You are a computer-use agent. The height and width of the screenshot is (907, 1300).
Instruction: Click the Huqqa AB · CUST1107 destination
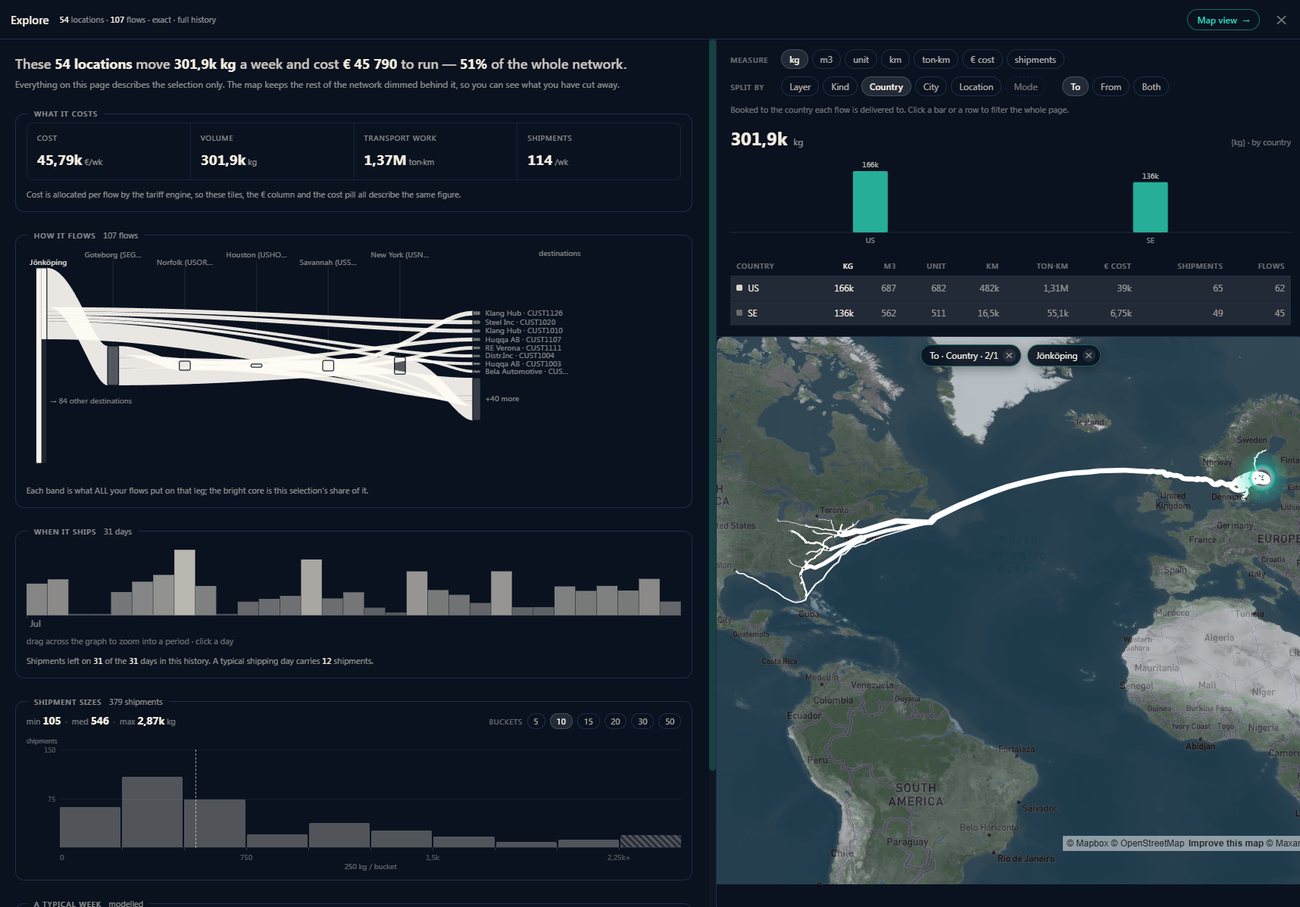point(523,339)
